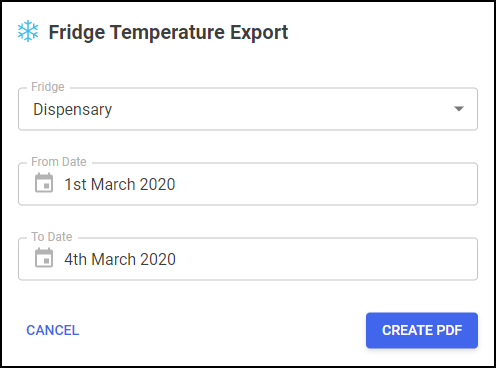Click the Fridge Temperature Export heading
The image size is (496, 368).
click(168, 32)
